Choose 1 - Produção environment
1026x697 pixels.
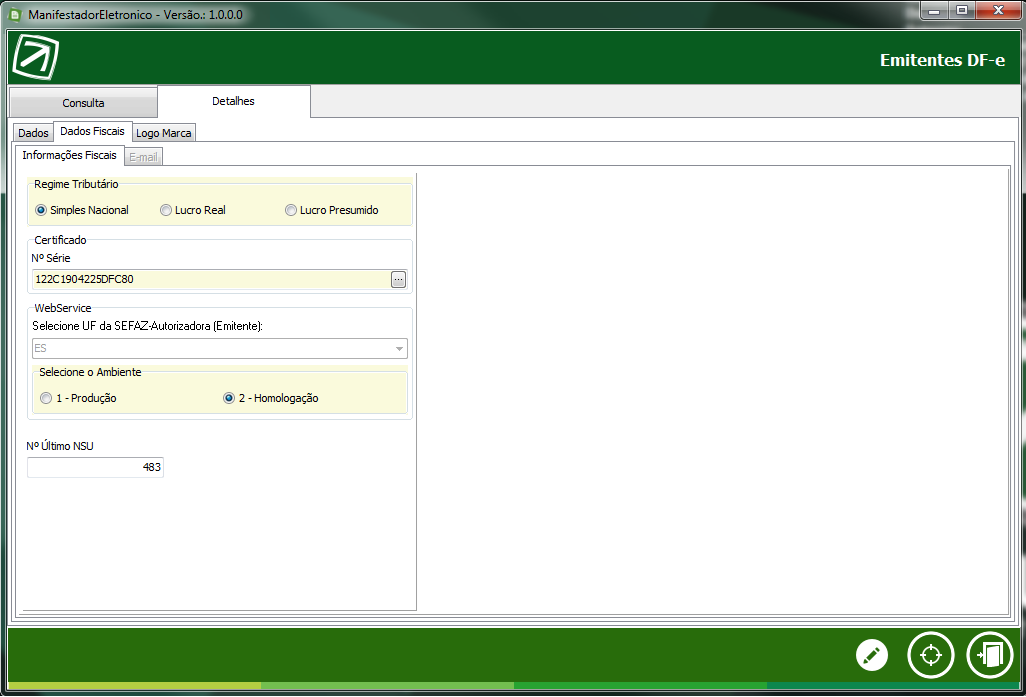79,398
